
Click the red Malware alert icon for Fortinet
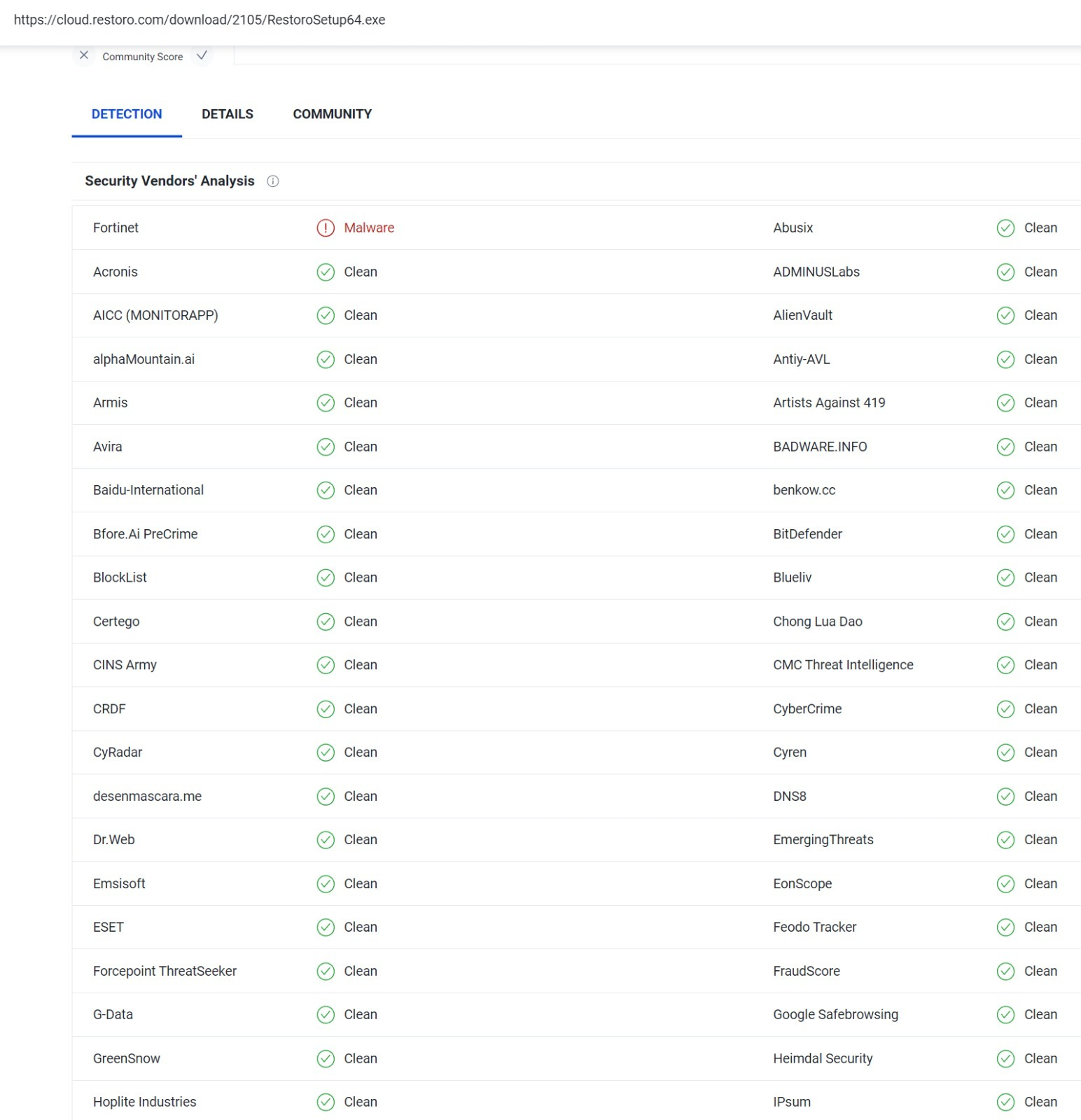tap(326, 228)
